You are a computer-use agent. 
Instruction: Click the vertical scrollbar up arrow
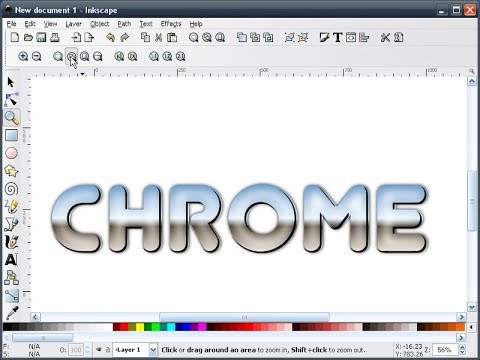(x=472, y=81)
